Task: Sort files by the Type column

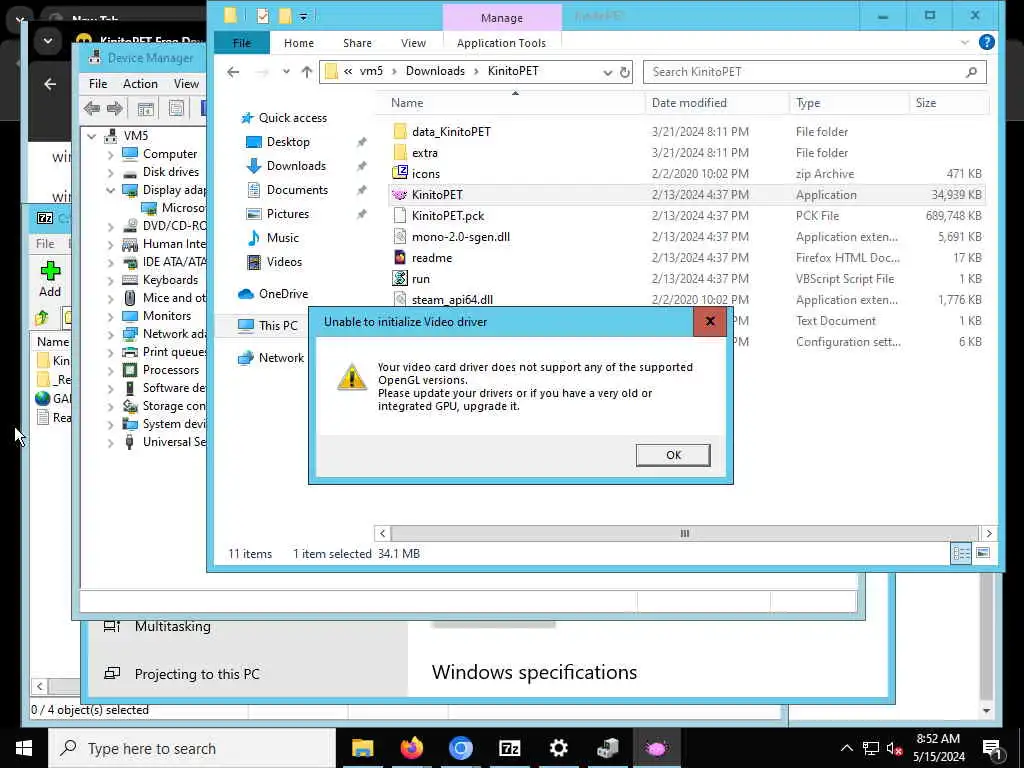Action: (x=808, y=103)
